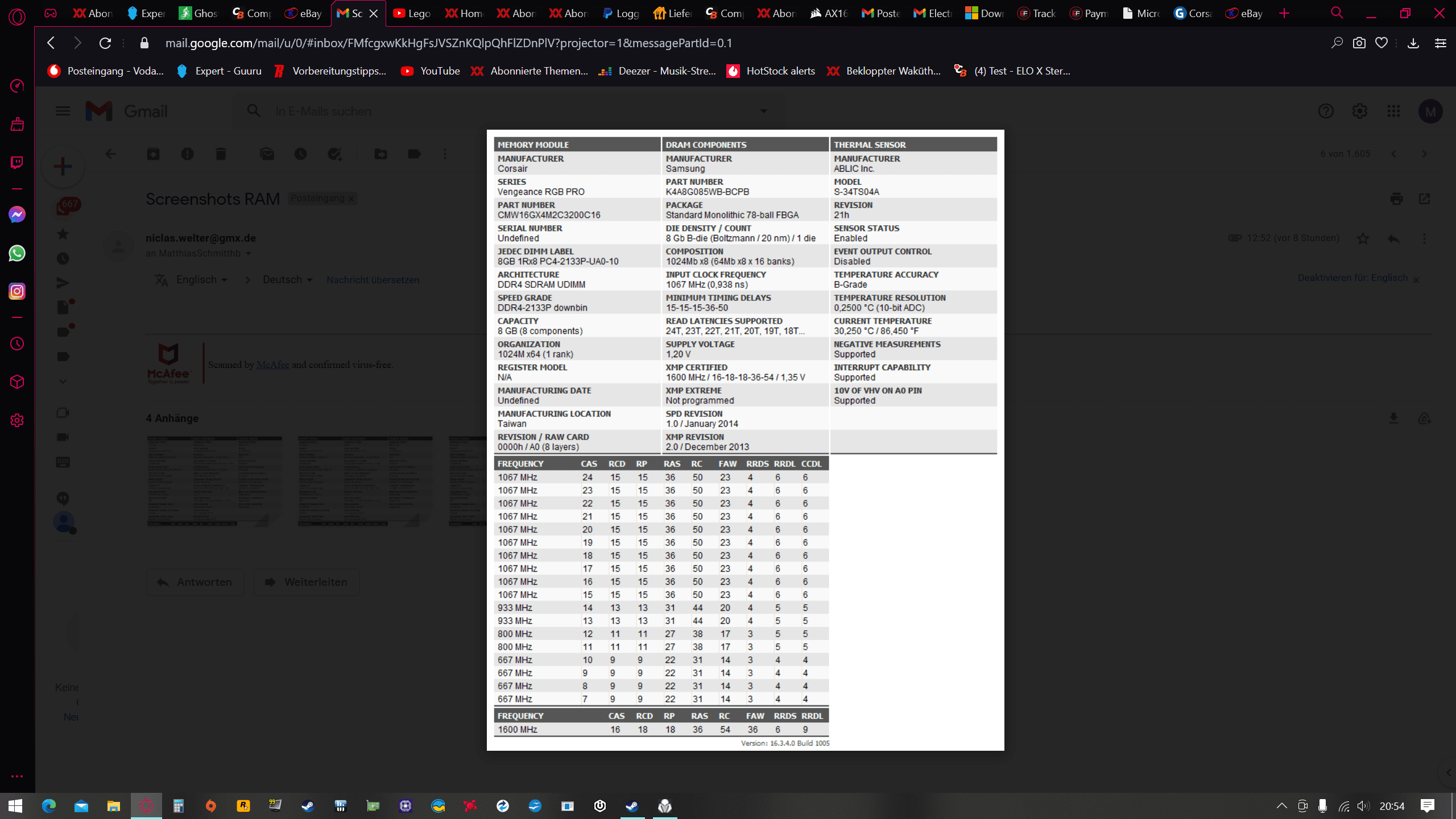This screenshot has height=819, width=1456.
Task: Open Deezer bookmark in bookmarks bar
Action: [657, 71]
